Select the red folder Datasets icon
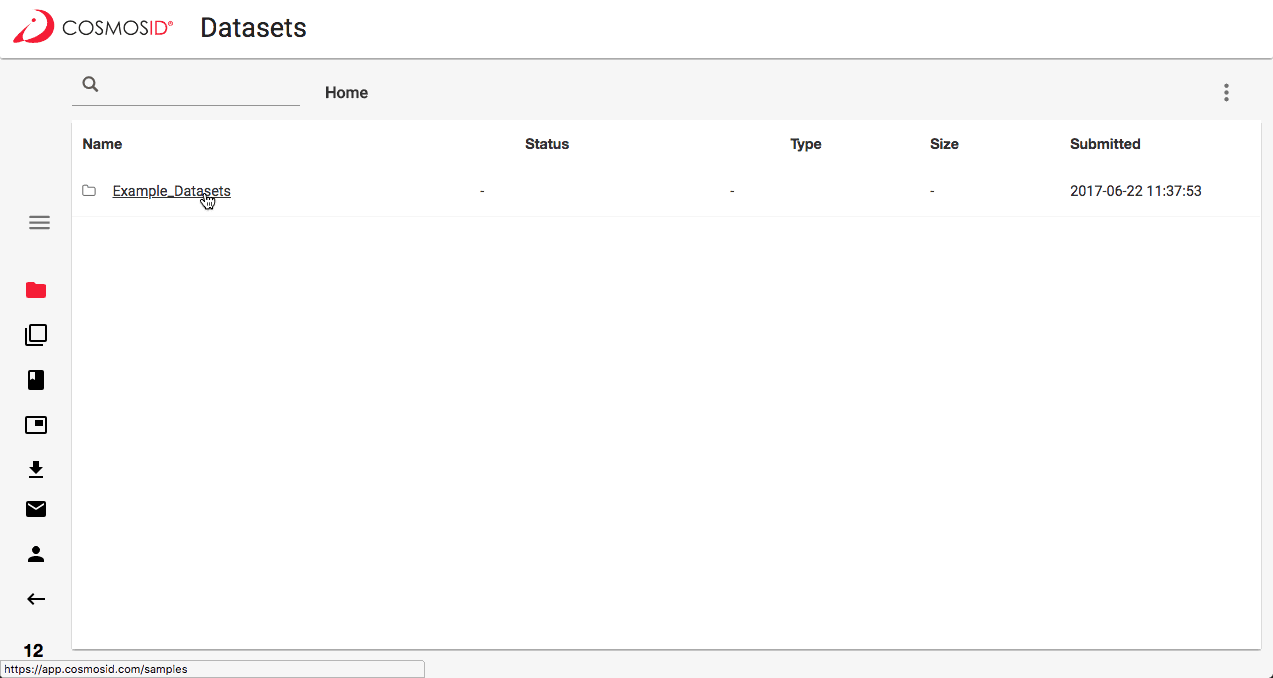 36,290
